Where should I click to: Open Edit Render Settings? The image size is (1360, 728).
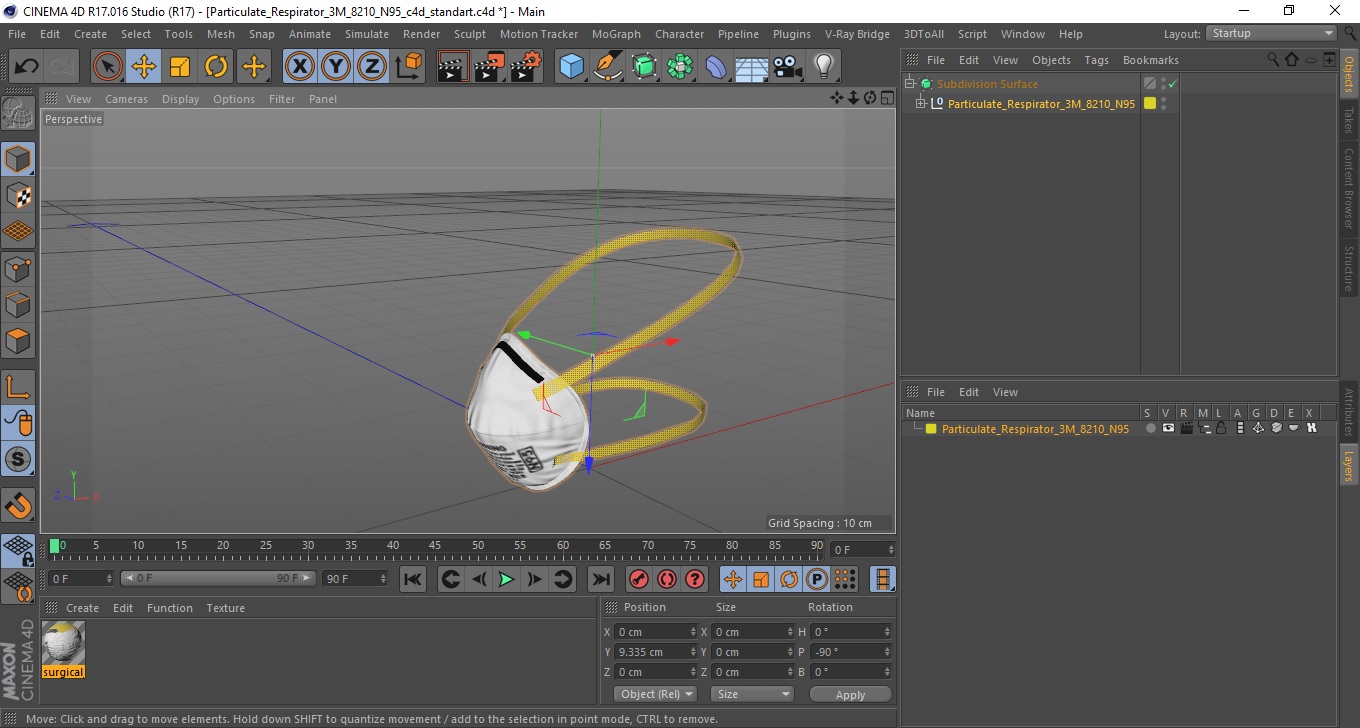tap(526, 67)
